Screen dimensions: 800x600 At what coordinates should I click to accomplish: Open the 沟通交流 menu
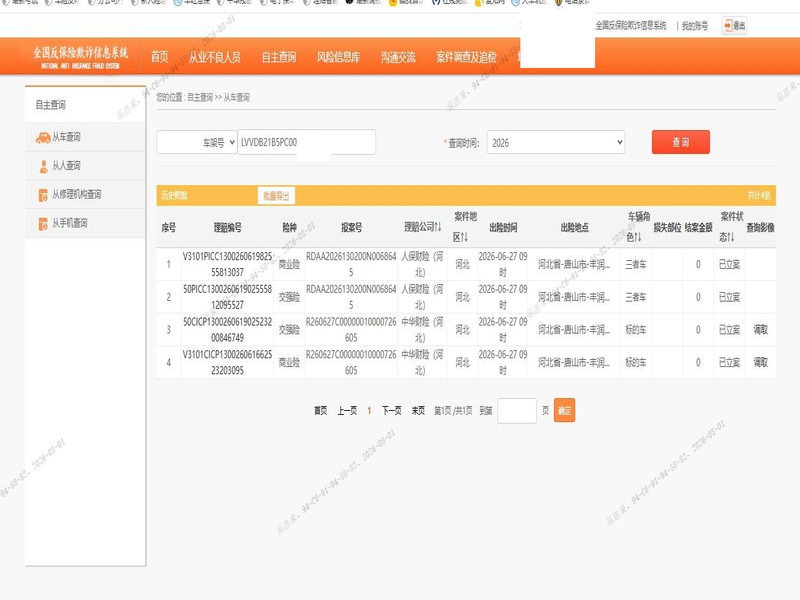pos(398,57)
